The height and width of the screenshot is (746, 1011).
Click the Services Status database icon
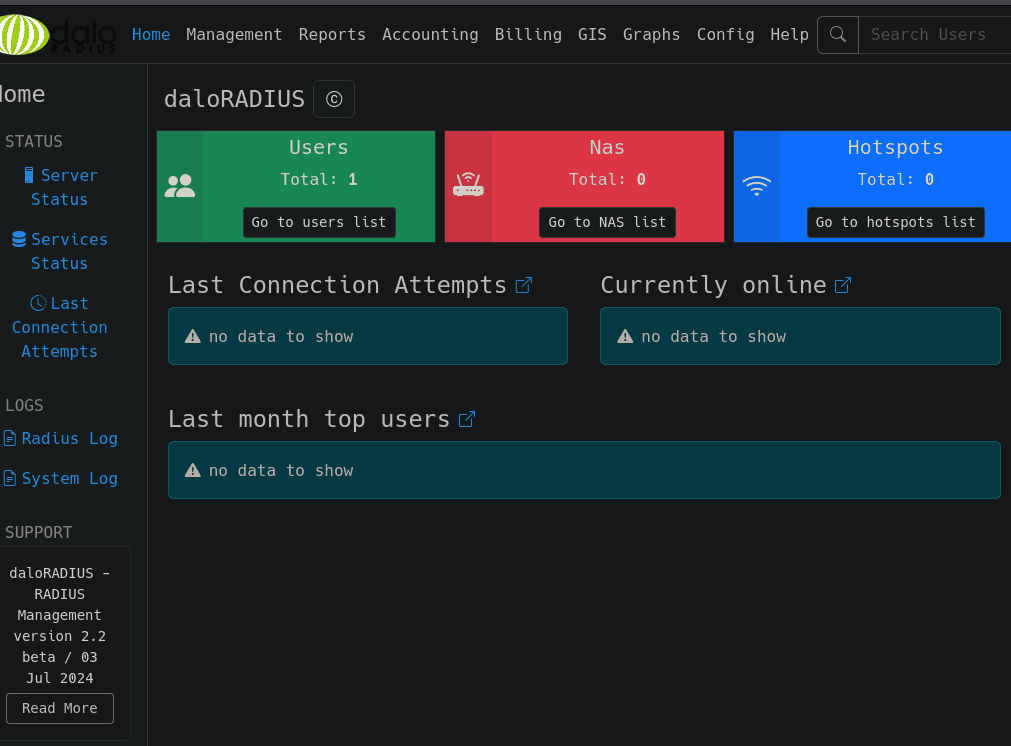(19, 239)
